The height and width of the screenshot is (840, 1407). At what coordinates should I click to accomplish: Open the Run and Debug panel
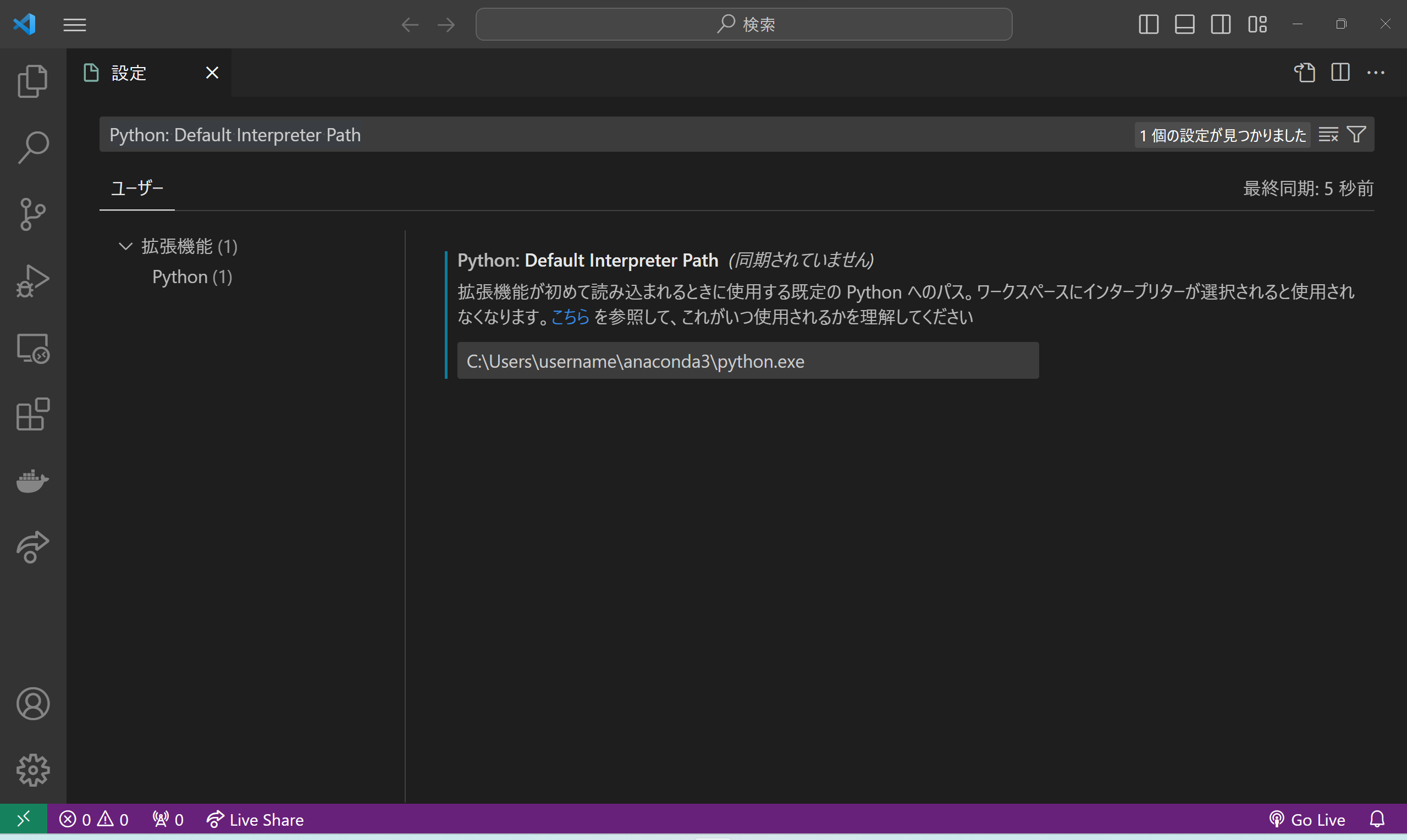tap(32, 280)
